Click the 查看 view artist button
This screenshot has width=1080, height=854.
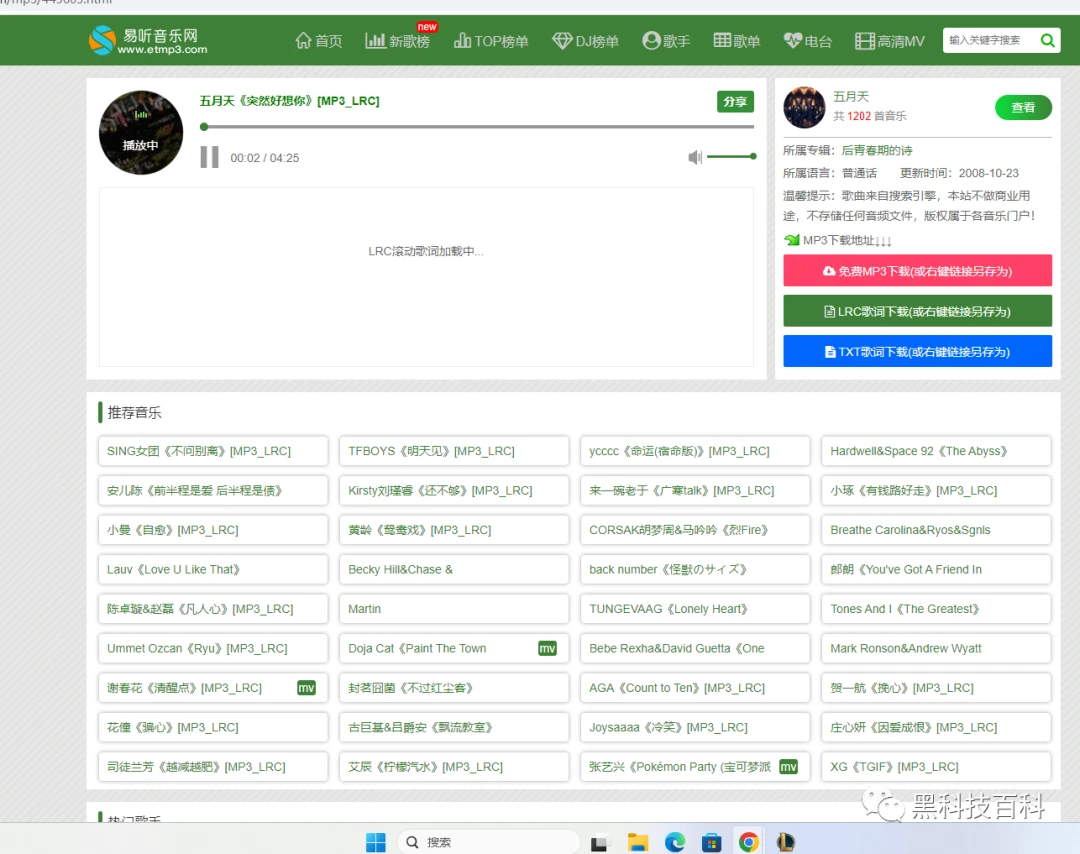(1023, 107)
